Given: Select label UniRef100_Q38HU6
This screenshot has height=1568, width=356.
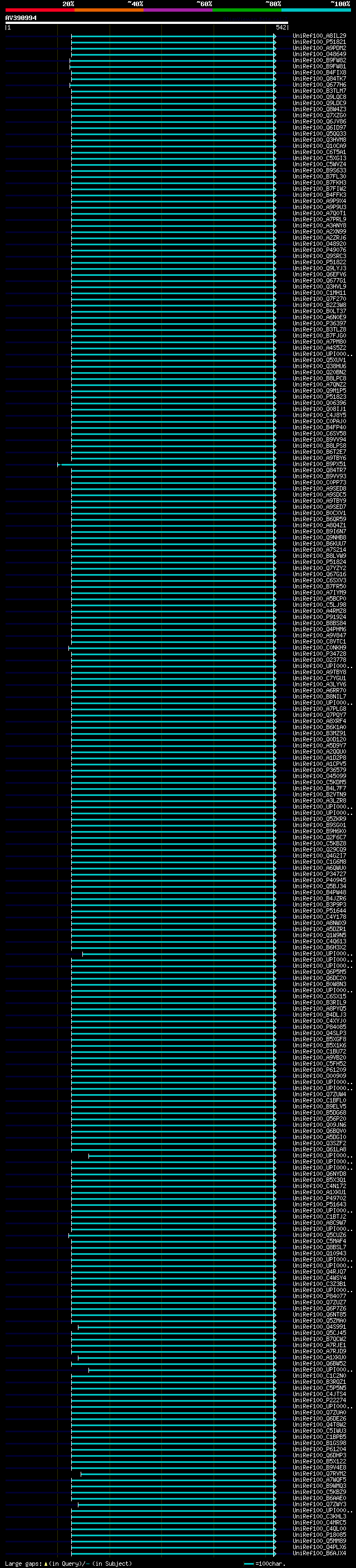Looking at the screenshot, I should (x=319, y=367).
